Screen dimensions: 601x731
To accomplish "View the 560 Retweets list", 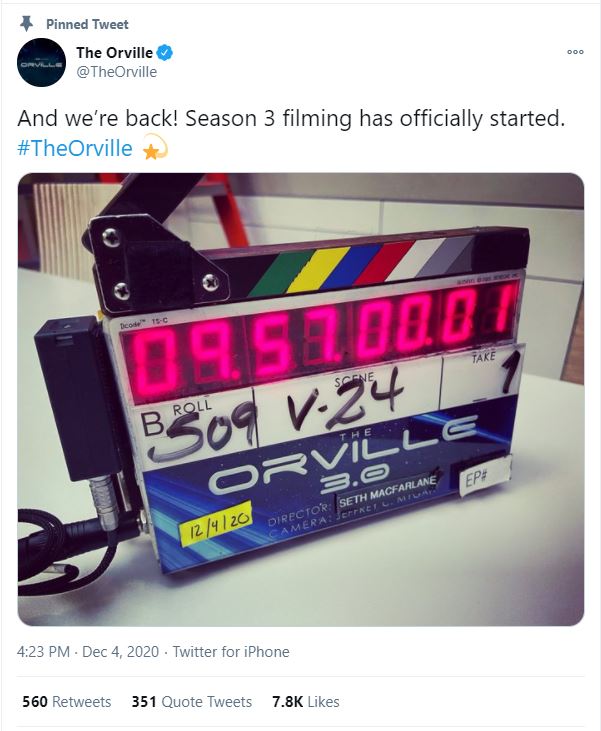I will (x=67, y=702).
